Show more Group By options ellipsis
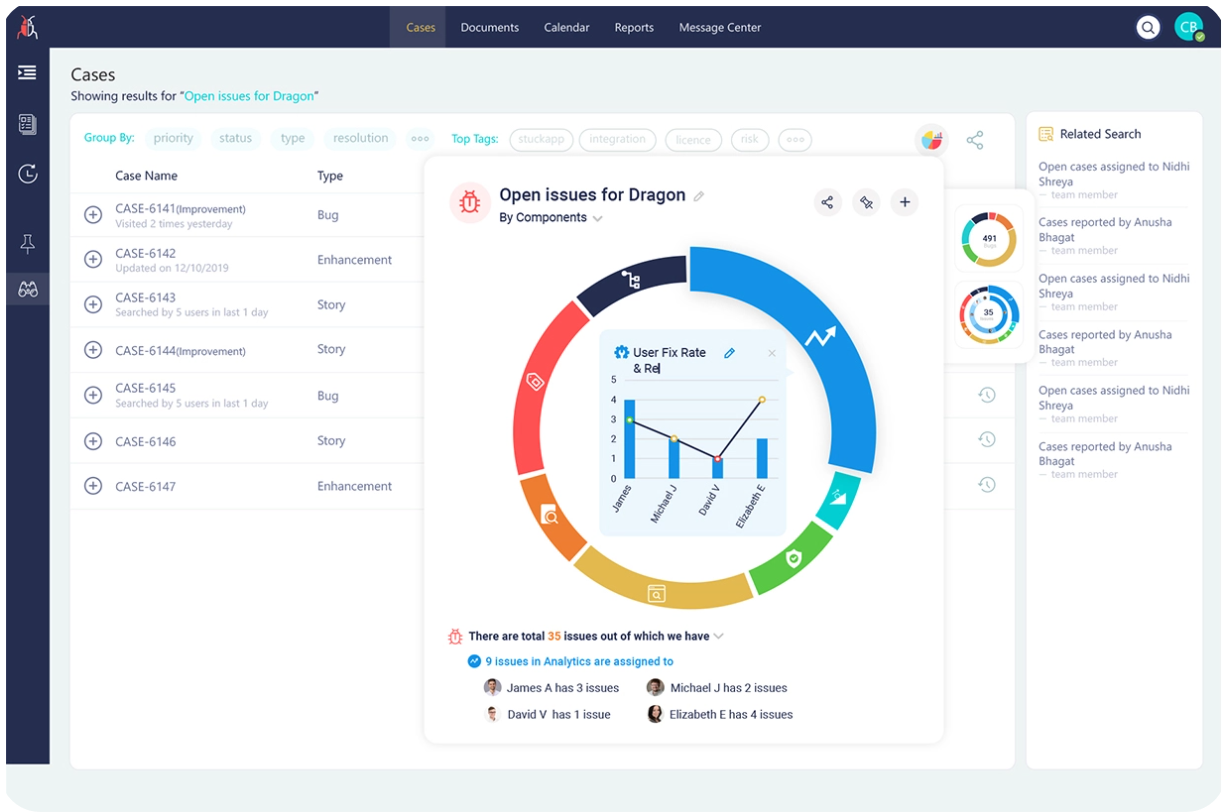 421,139
